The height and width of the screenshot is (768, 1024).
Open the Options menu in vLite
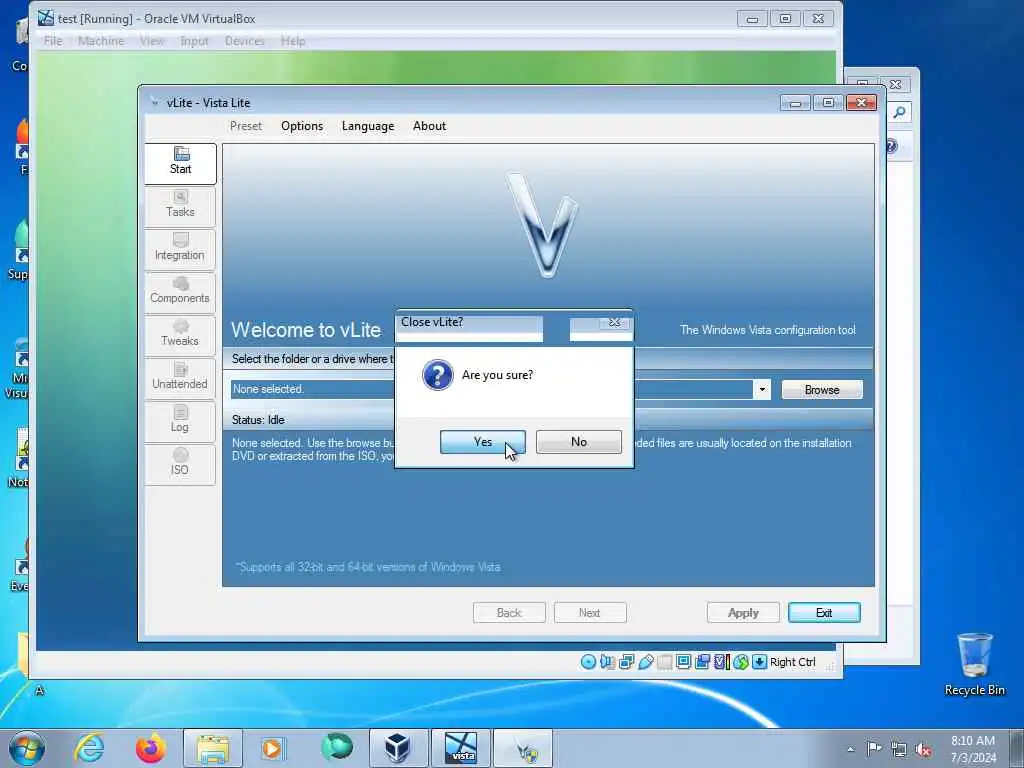(302, 126)
